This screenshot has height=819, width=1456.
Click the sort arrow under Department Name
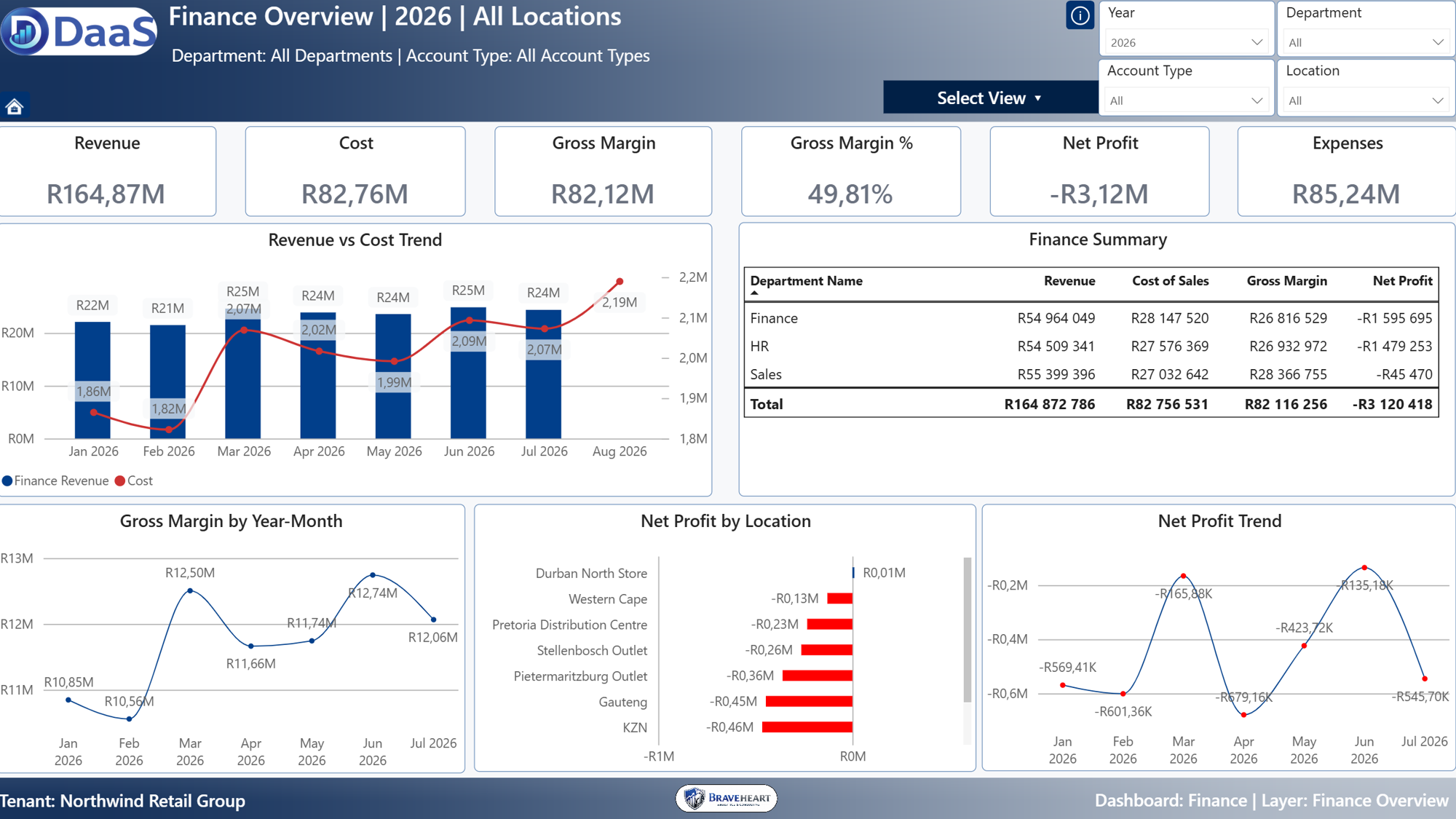tap(755, 293)
